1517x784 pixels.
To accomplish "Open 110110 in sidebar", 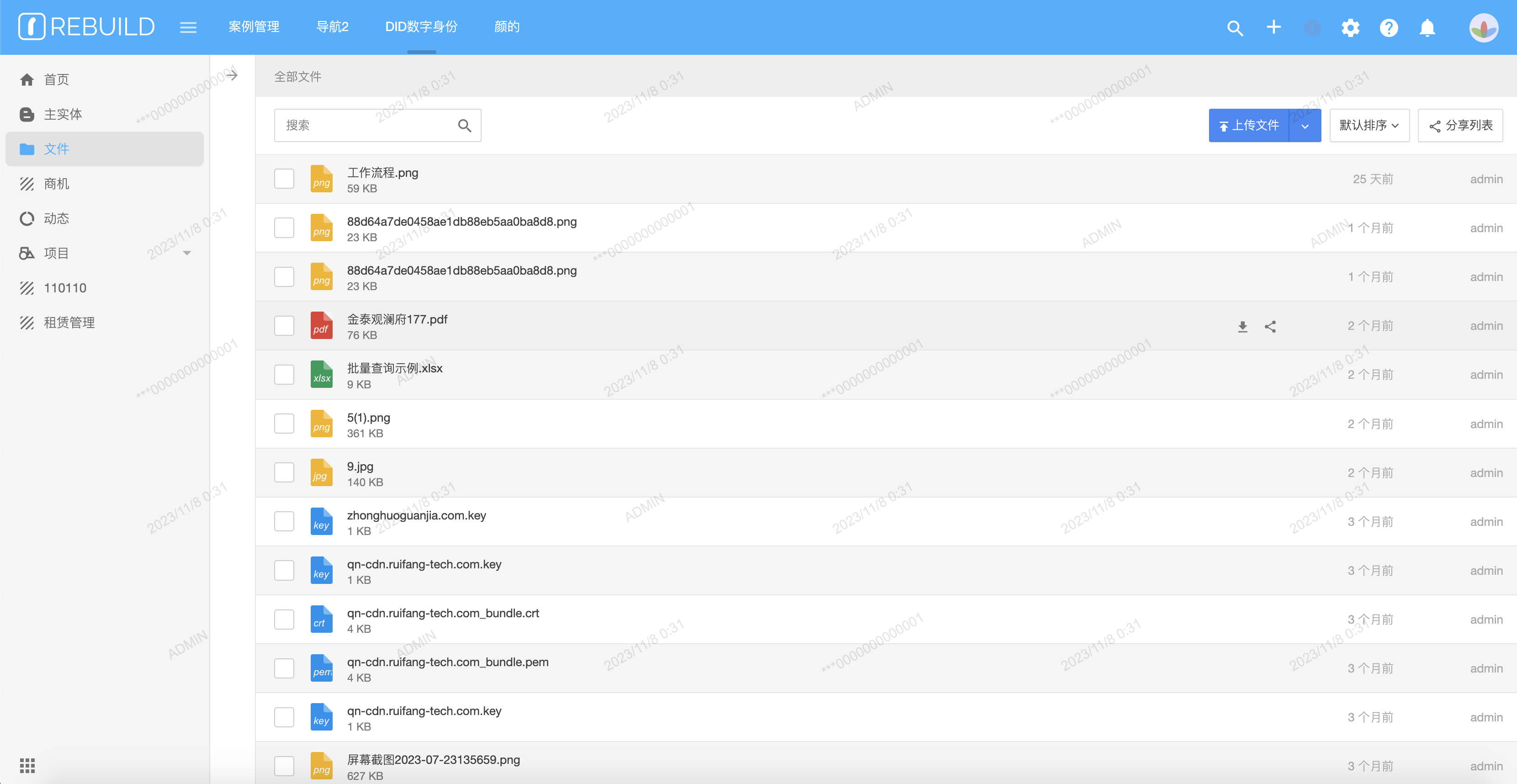I will [105, 288].
